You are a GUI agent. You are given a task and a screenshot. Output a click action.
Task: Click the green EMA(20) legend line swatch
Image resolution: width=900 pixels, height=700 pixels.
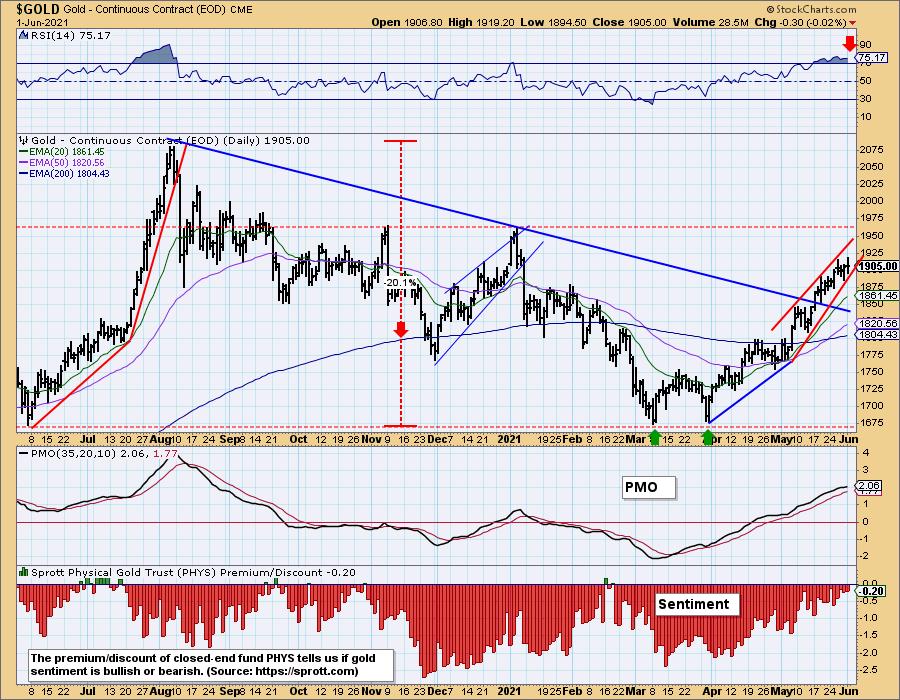tap(24, 151)
